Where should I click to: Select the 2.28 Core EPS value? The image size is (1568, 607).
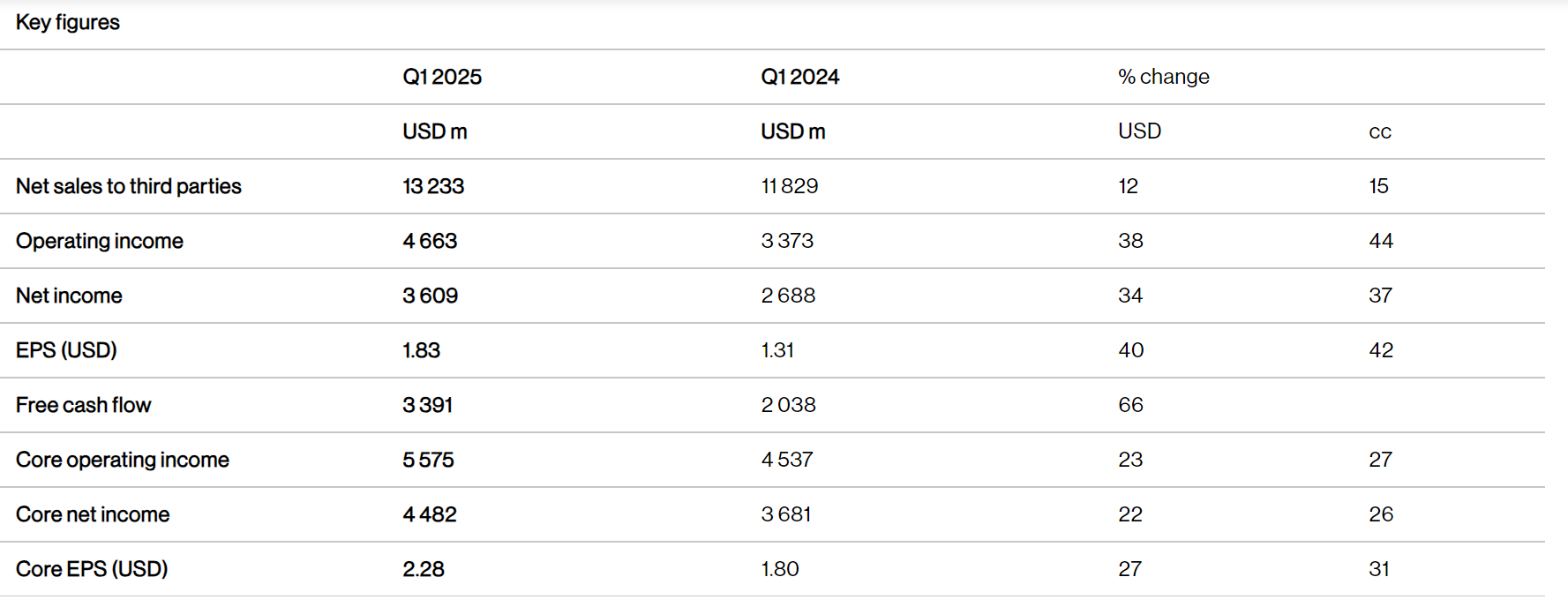coord(424,569)
